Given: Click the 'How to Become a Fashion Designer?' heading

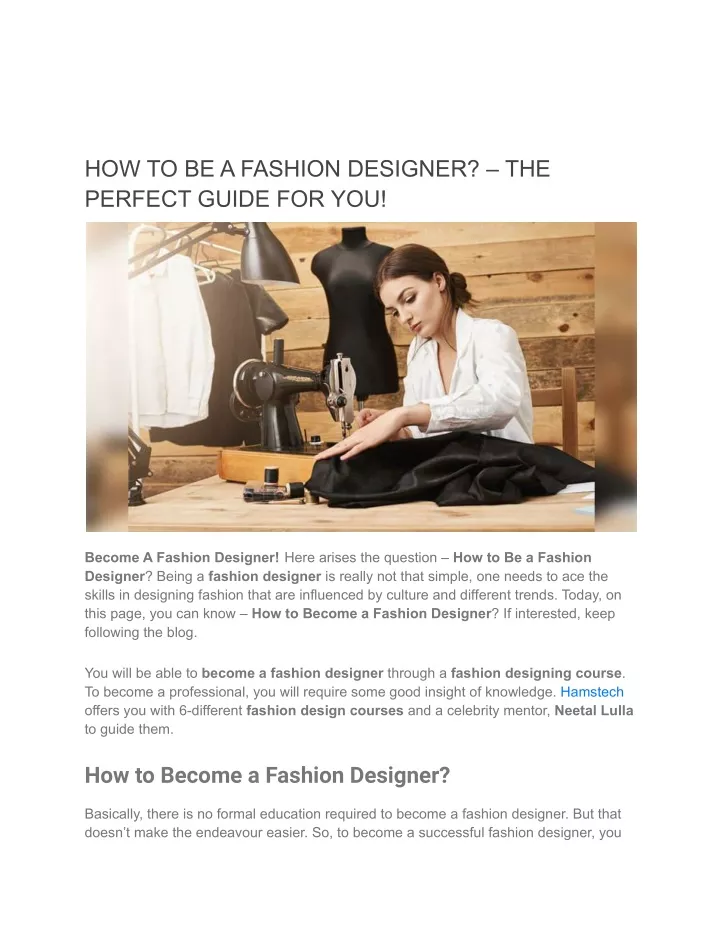Looking at the screenshot, I should click(267, 775).
